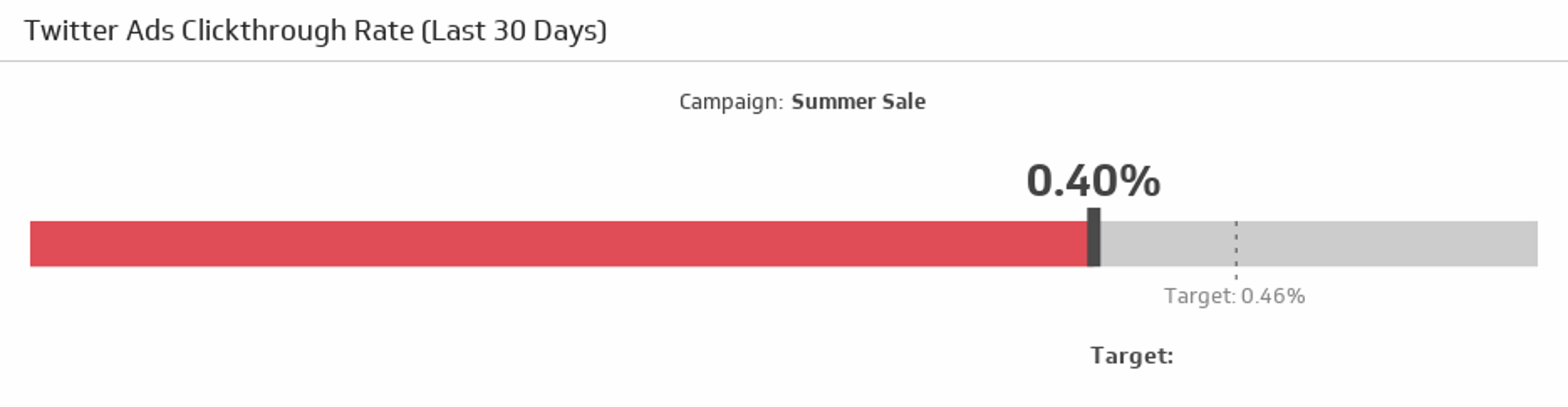
Task: Click the word "Twitter" in the widget title
Action: [71, 31]
